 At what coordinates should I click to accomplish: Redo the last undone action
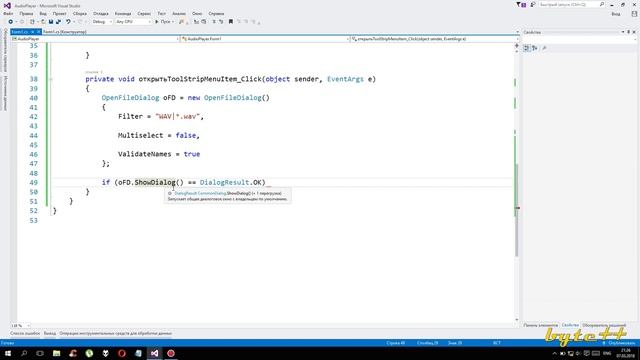pos(80,22)
